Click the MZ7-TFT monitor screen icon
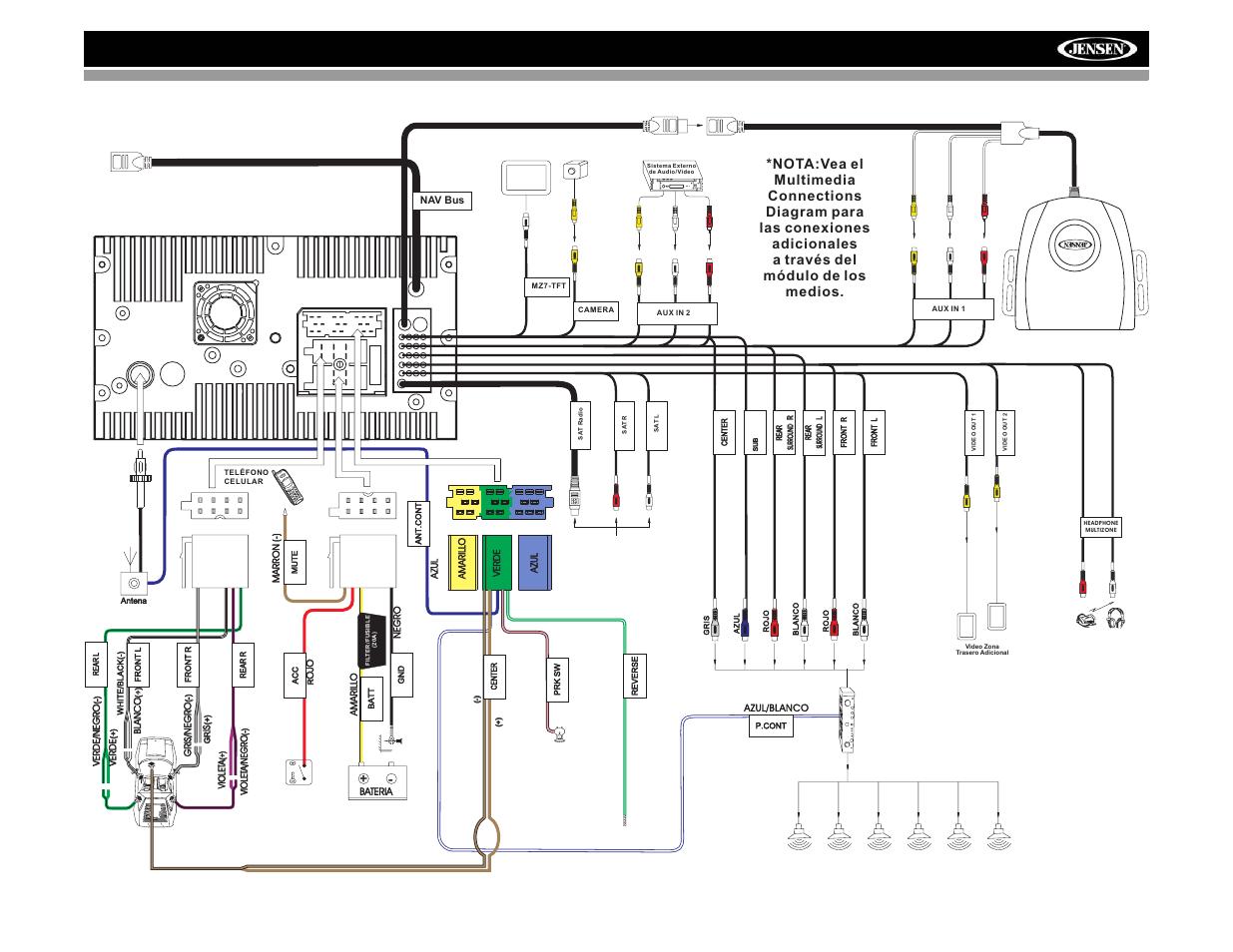 (x=525, y=180)
